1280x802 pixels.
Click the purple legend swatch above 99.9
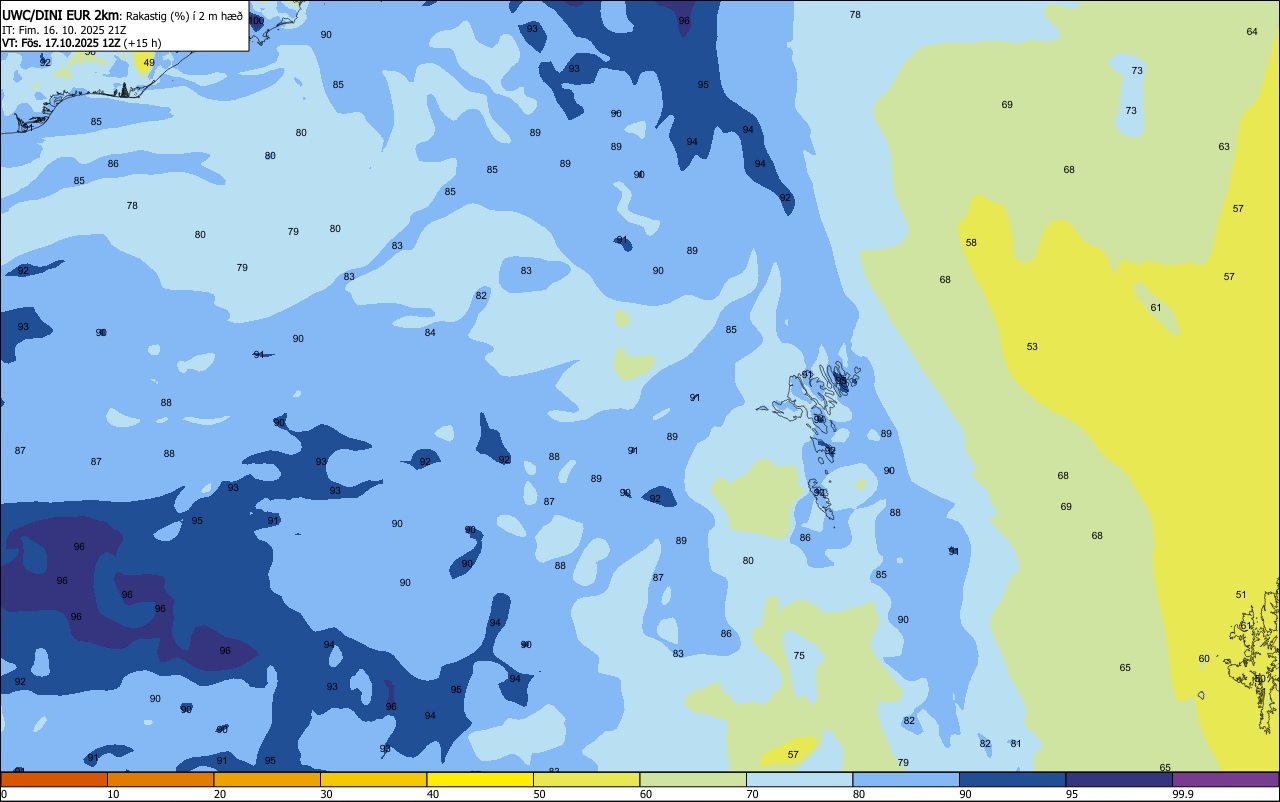click(x=1226, y=779)
